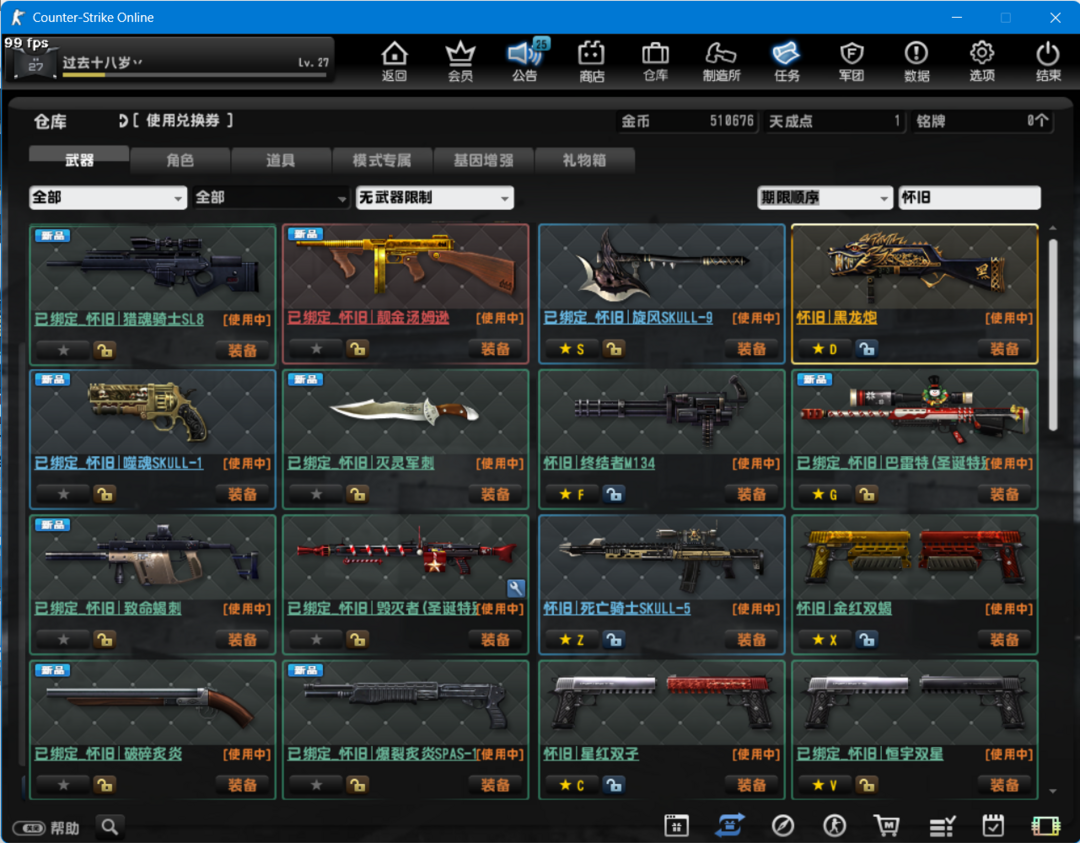Toggle favorite star on 猎魂骑士SL8 card
Image resolution: width=1080 pixels, height=843 pixels.
coord(63,351)
